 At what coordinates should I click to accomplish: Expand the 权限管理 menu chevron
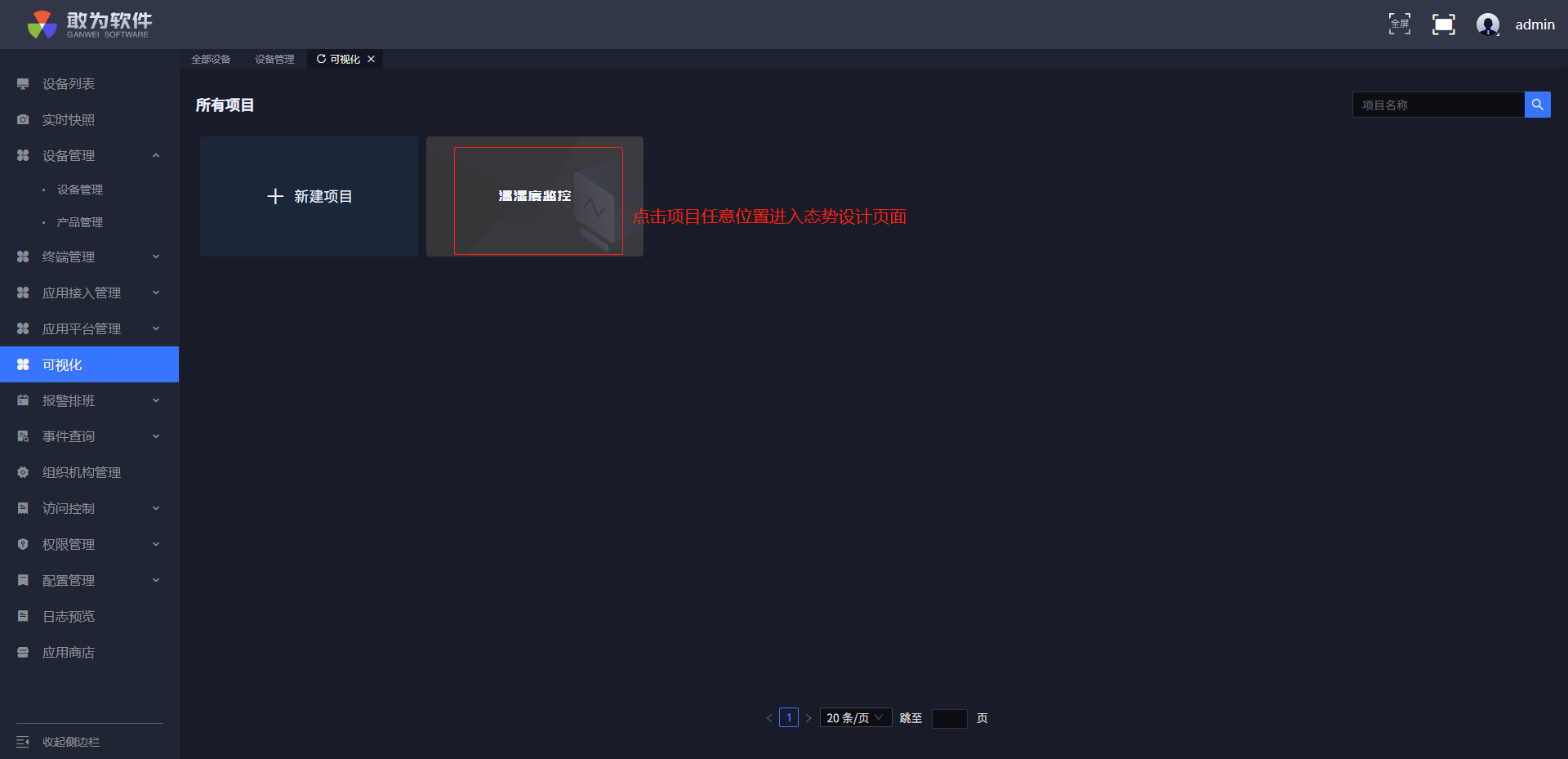pyautogui.click(x=156, y=545)
